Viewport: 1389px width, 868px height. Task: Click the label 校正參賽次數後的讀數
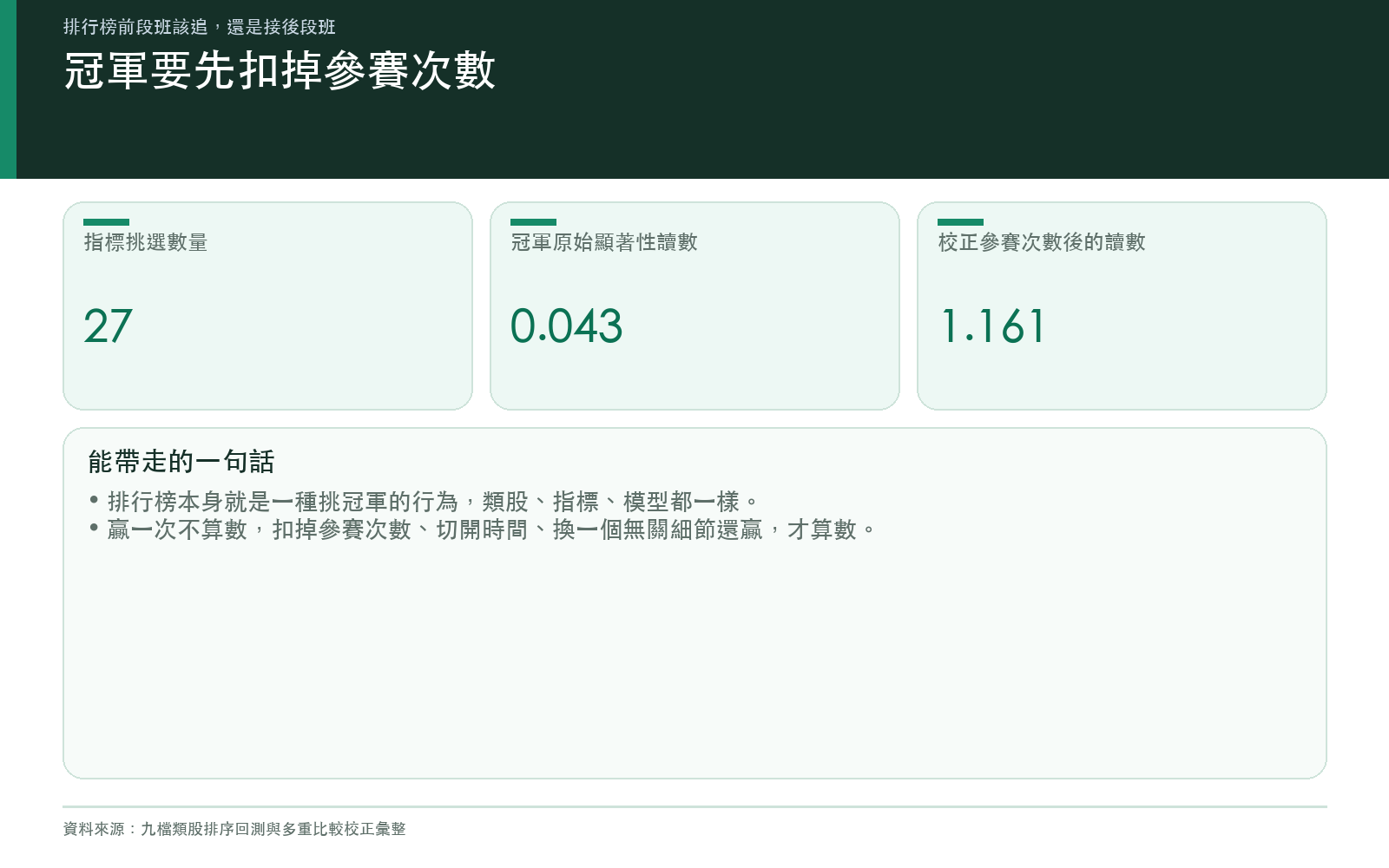(1042, 242)
